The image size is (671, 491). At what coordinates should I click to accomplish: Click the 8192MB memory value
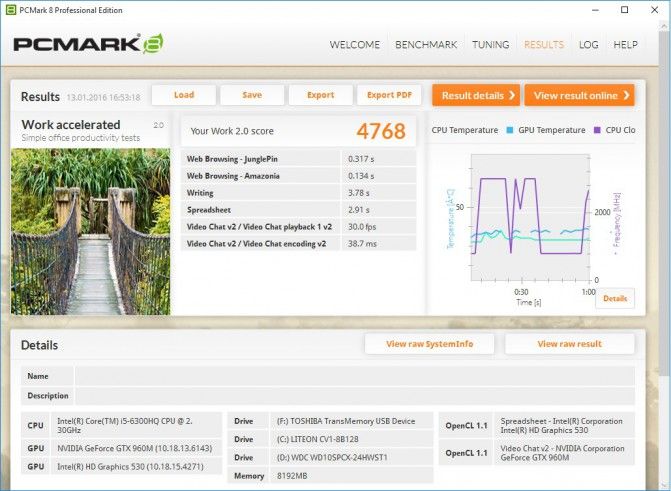pos(352,476)
